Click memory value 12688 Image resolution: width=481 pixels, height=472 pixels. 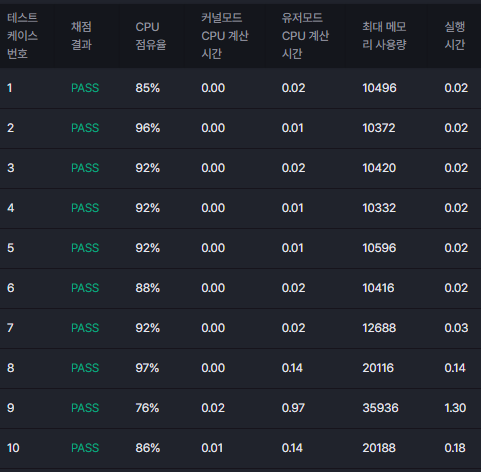pyautogui.click(x=379, y=328)
